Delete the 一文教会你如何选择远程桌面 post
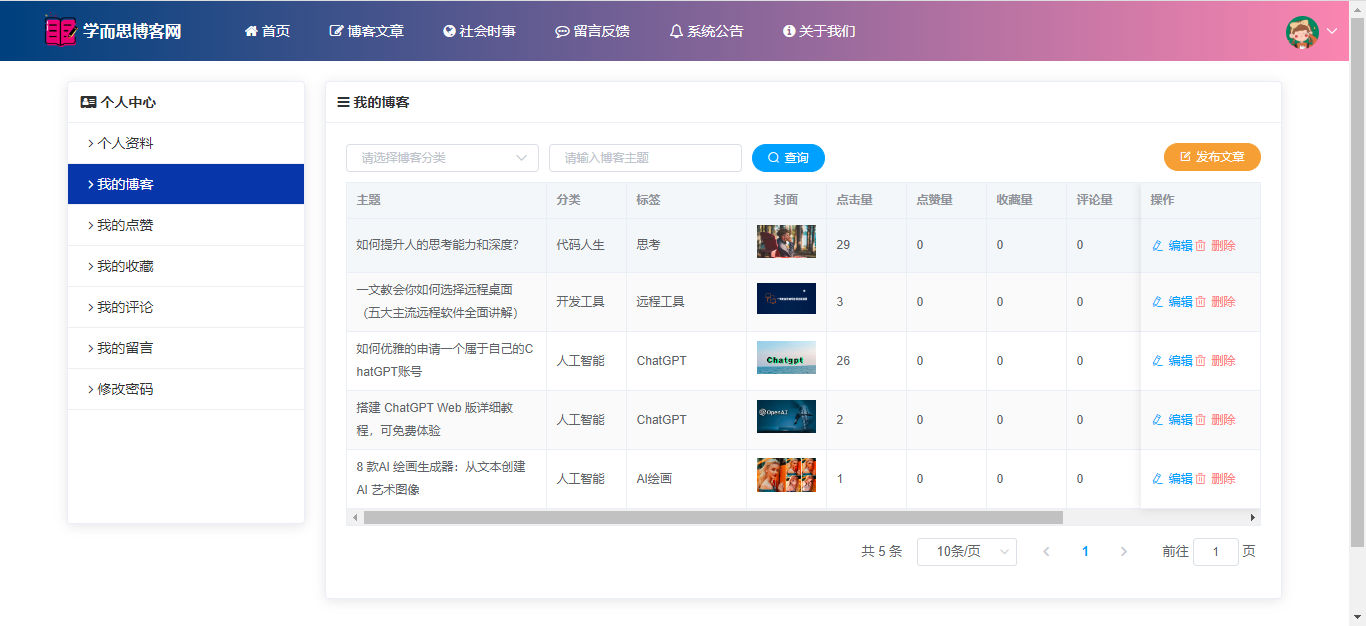This screenshot has height=626, width=1366. pos(1216,302)
